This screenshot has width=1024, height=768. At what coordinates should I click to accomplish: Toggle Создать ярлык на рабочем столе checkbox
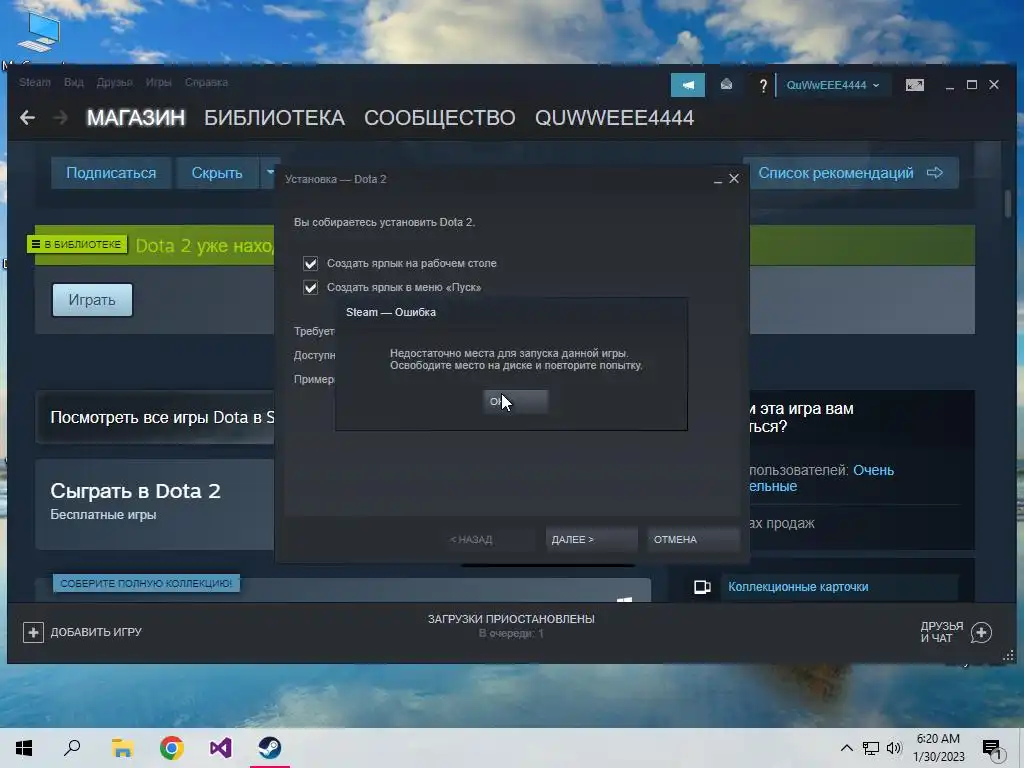(x=310, y=263)
